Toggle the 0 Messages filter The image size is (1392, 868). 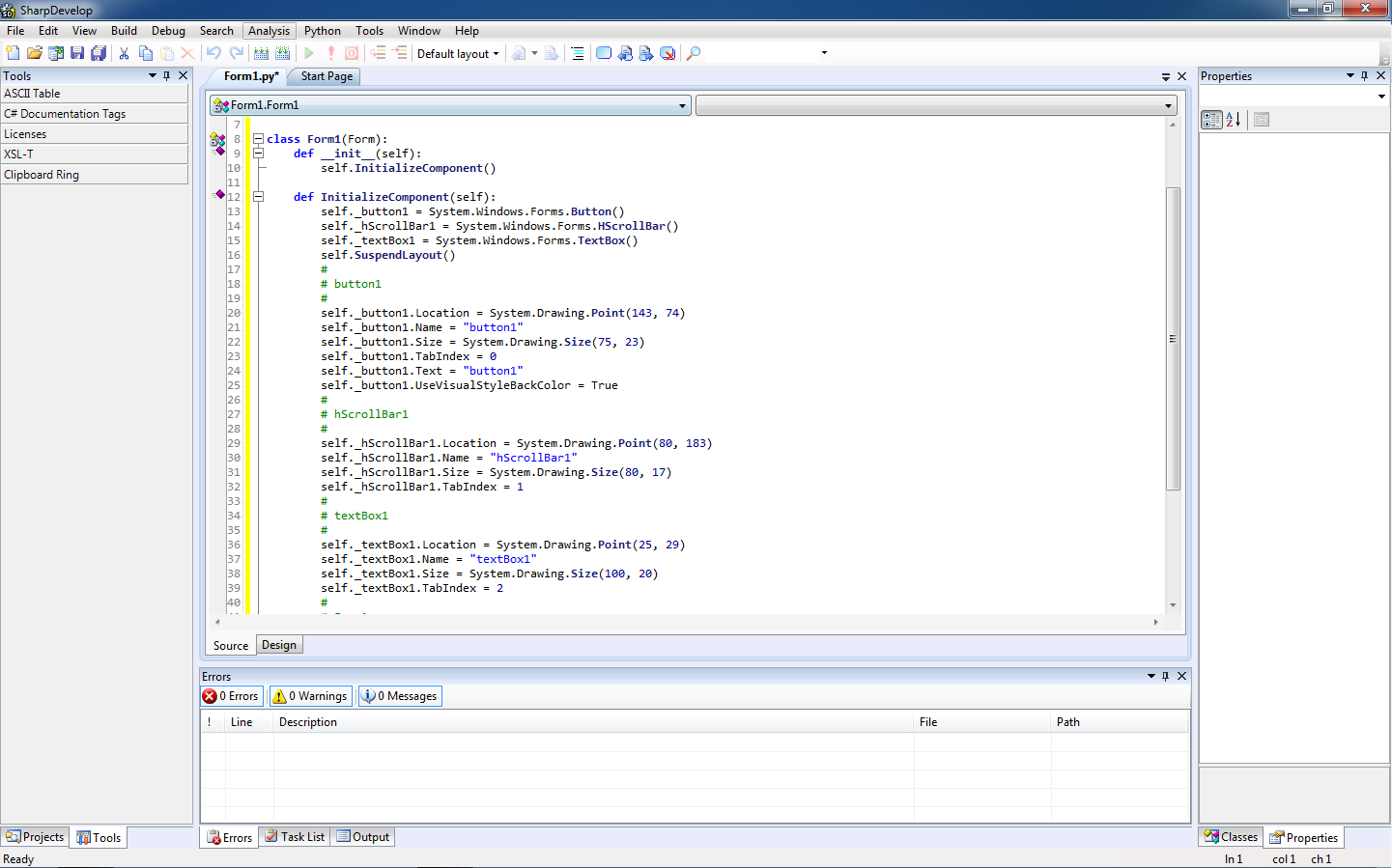coord(399,696)
